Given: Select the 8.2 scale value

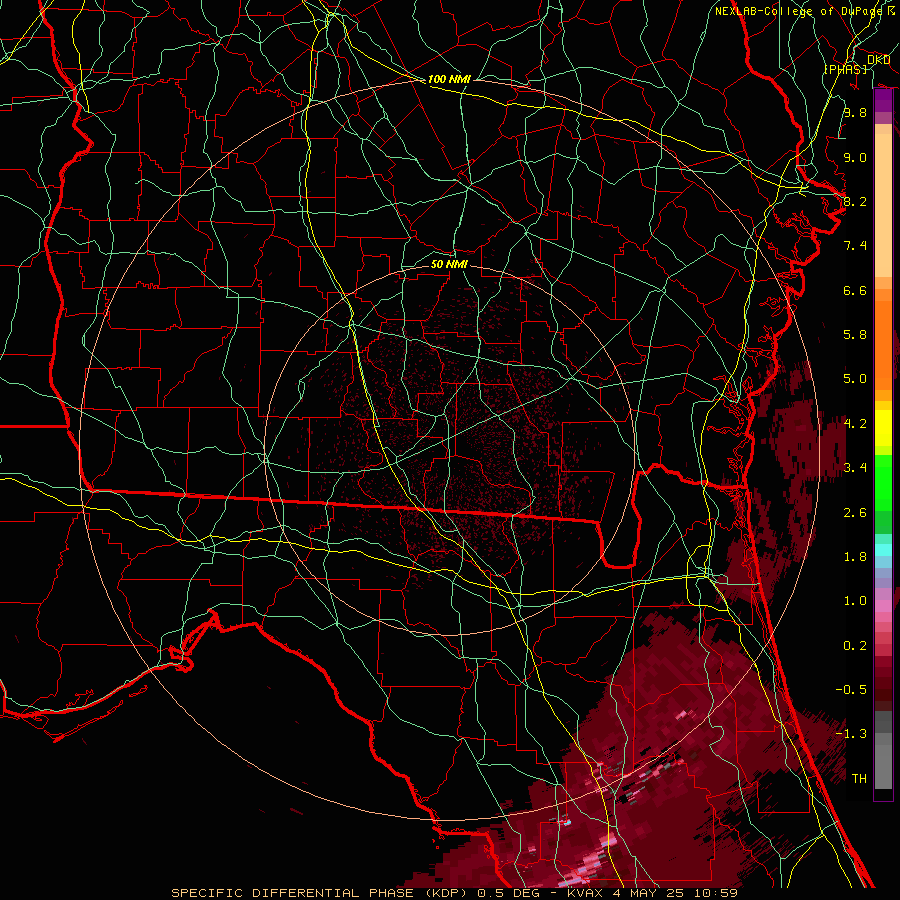Looking at the screenshot, I should pyautogui.click(x=855, y=201).
